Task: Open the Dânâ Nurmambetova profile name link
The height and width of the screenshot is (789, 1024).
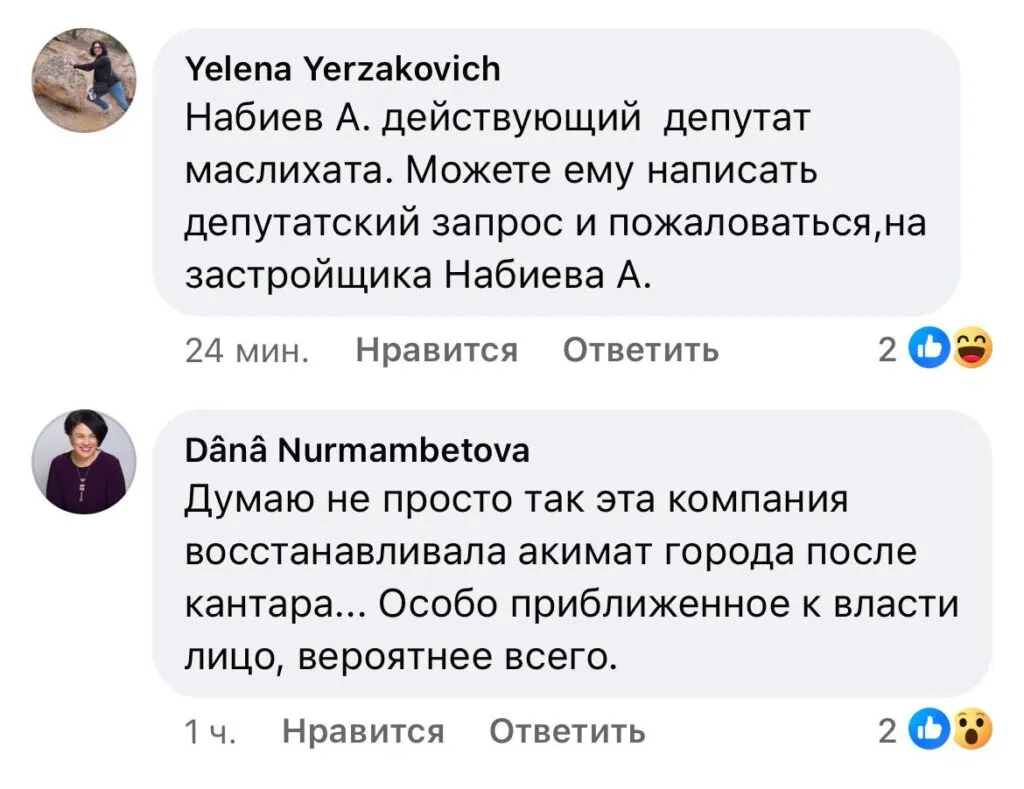Action: (x=357, y=452)
